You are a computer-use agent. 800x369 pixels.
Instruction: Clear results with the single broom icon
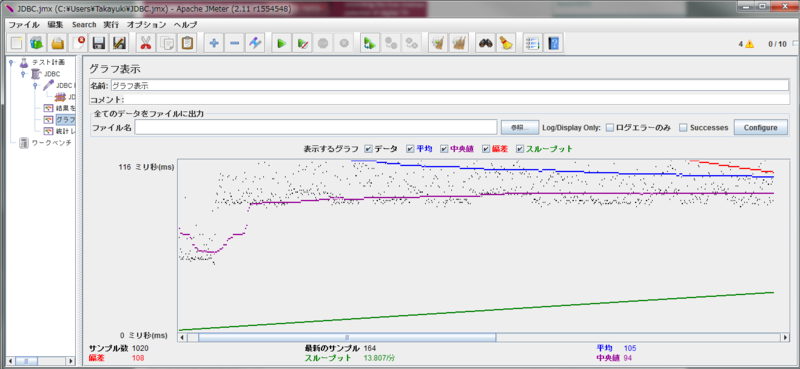(438, 43)
